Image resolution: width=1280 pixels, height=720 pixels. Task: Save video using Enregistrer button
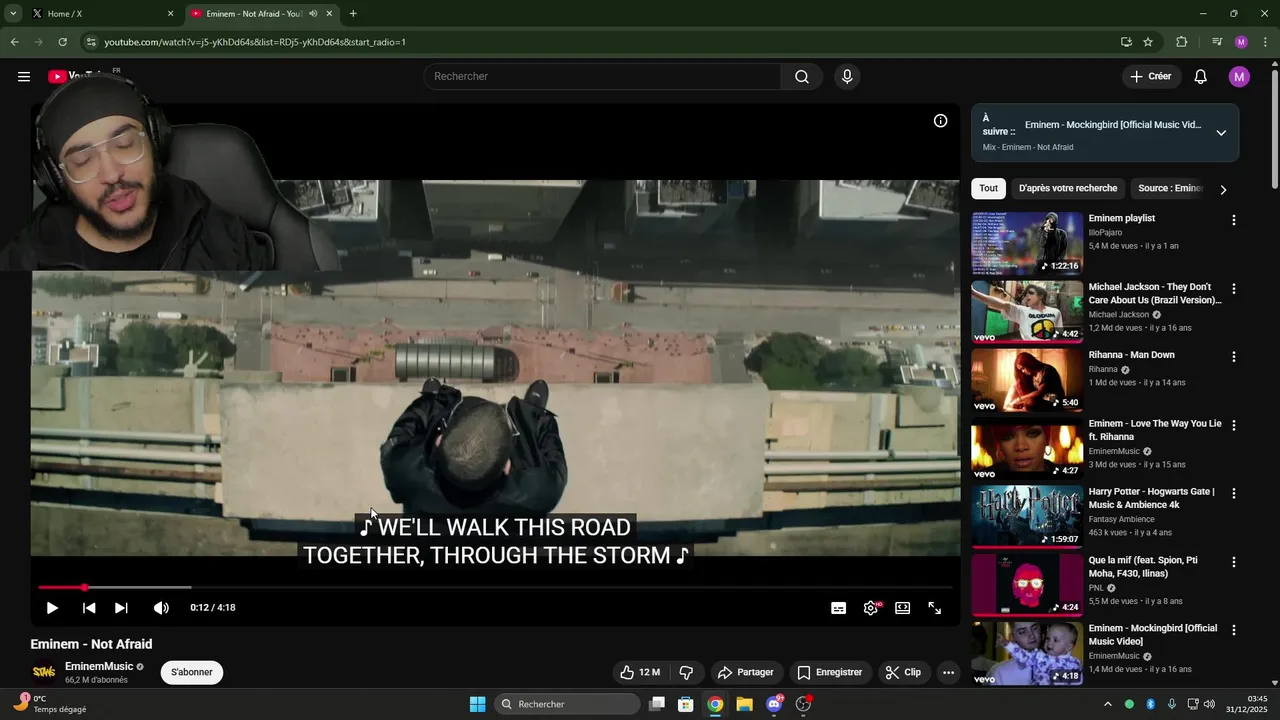point(830,673)
